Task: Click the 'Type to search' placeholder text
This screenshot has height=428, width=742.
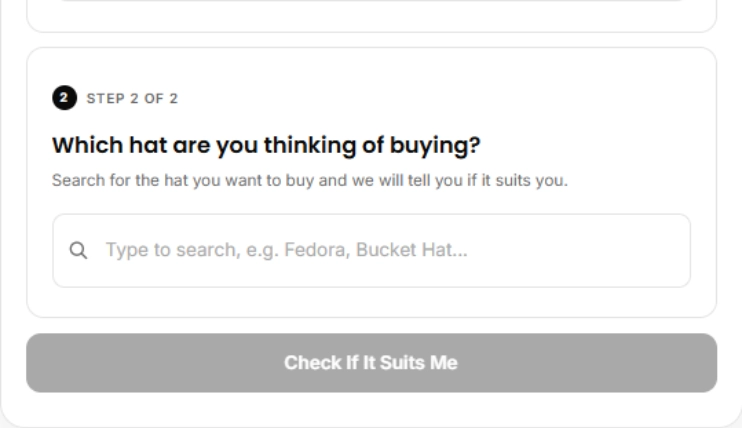Action: 161,250
